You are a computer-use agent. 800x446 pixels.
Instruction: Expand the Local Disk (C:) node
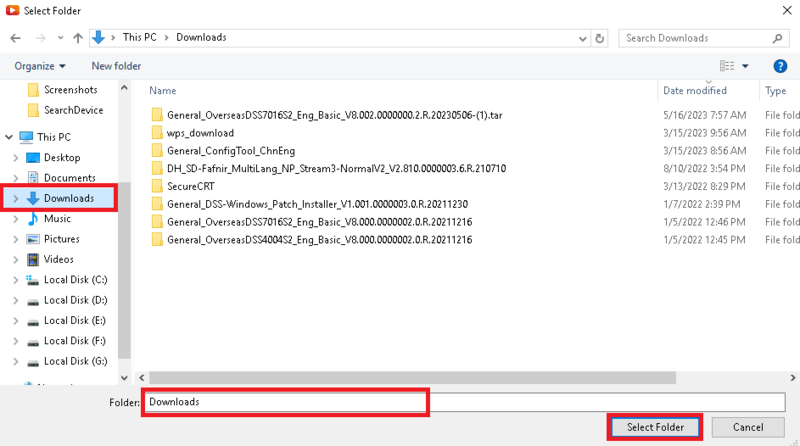point(15,280)
